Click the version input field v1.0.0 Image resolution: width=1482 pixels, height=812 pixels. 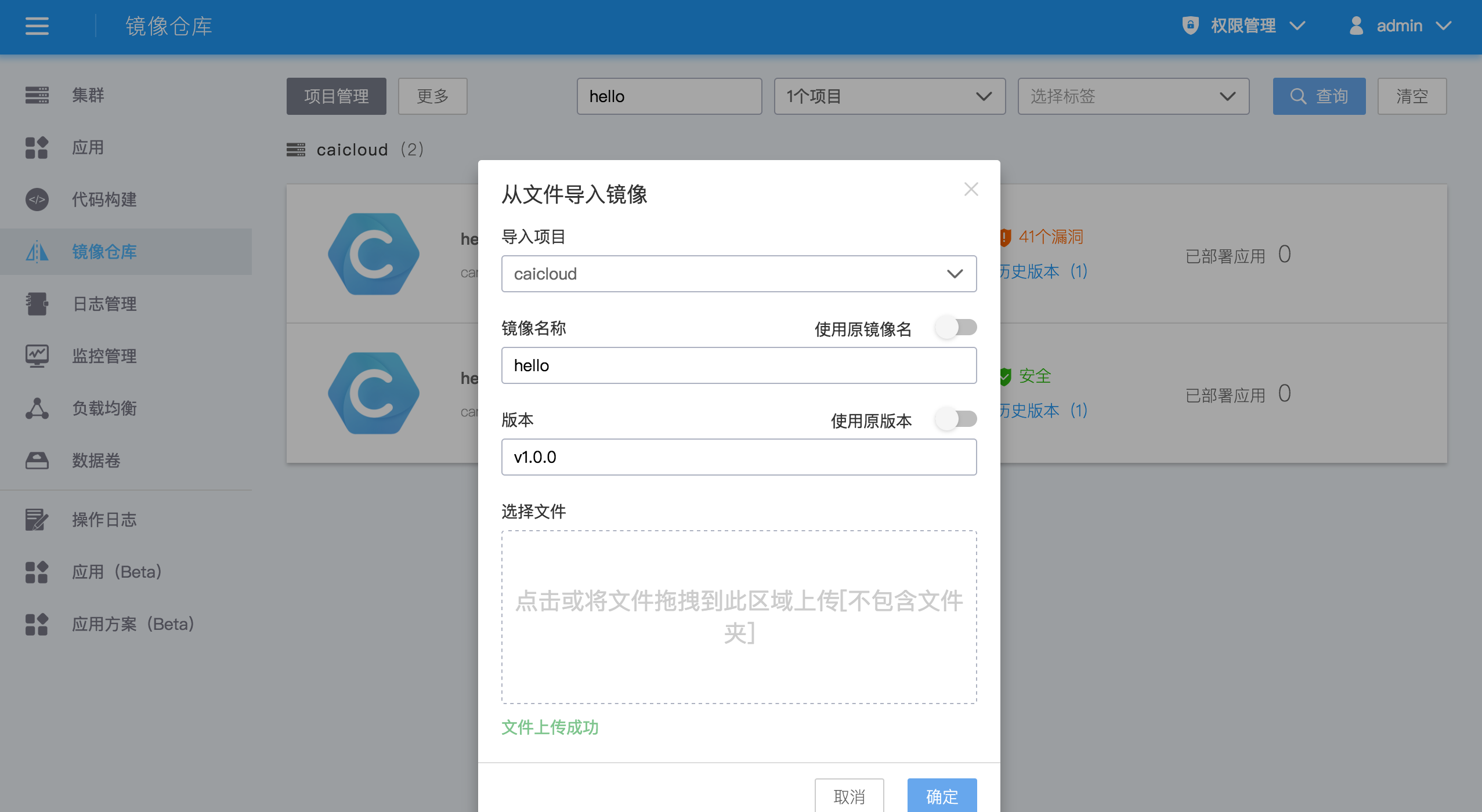point(738,457)
